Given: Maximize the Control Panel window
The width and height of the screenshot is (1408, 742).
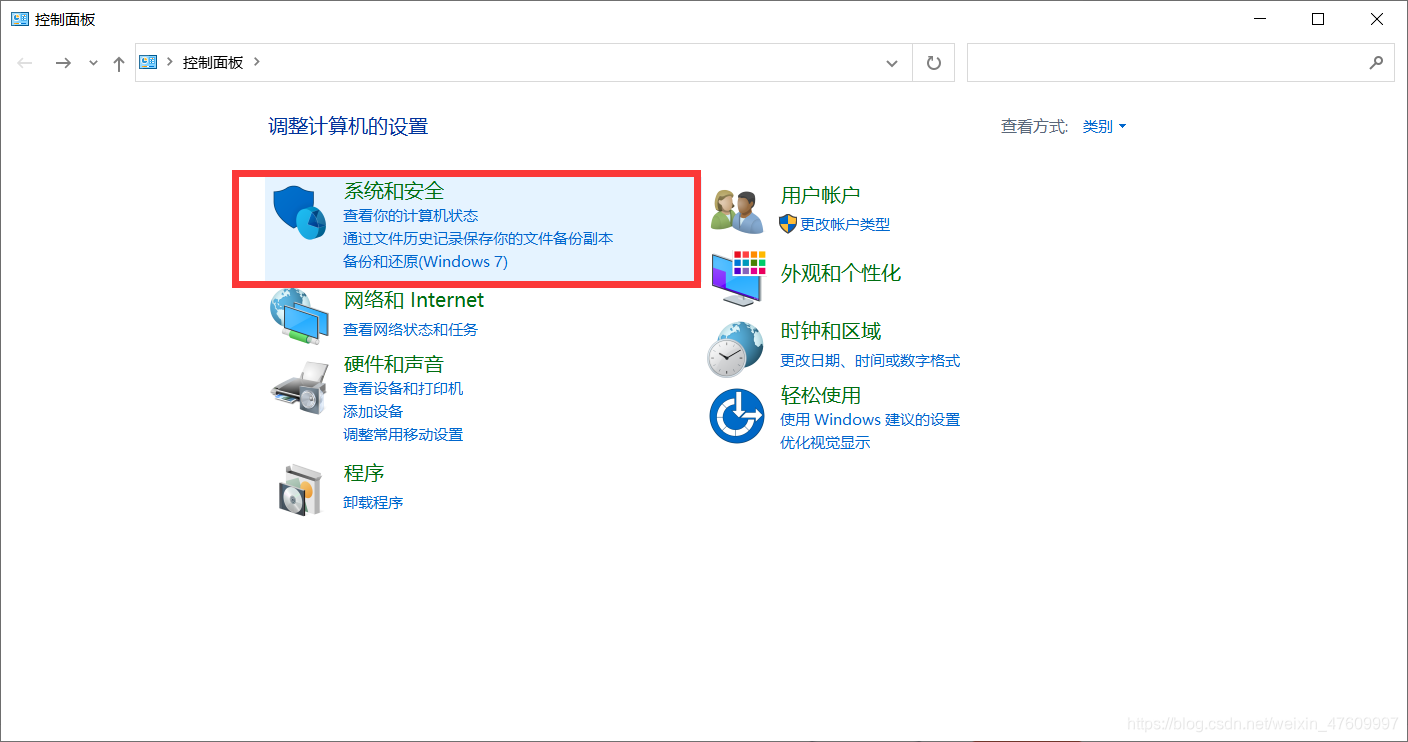Looking at the screenshot, I should click(1318, 19).
